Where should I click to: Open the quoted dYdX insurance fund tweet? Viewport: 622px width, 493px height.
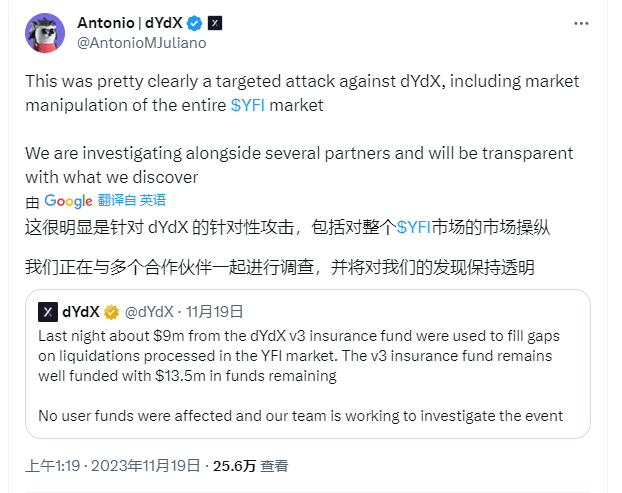click(x=308, y=364)
